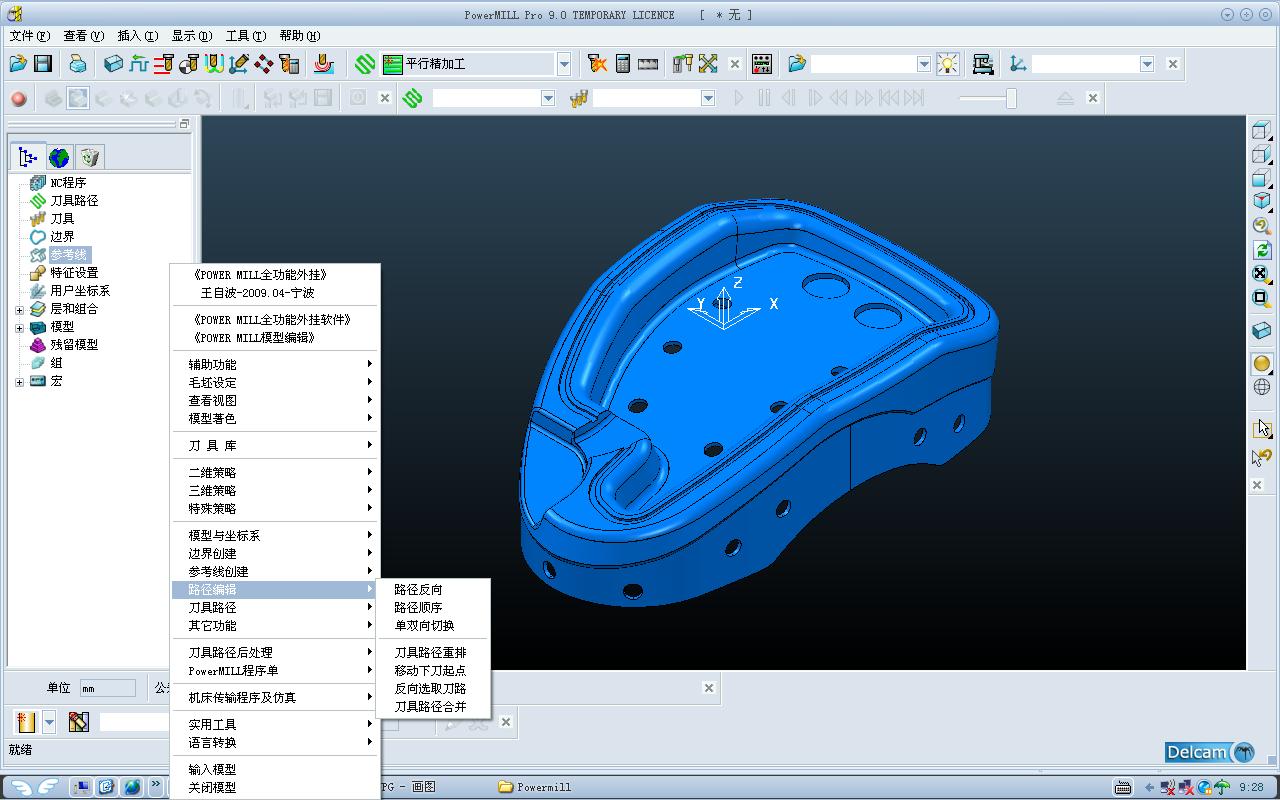
Task: Close the workplane toolbar with its X
Action: coord(1173,64)
